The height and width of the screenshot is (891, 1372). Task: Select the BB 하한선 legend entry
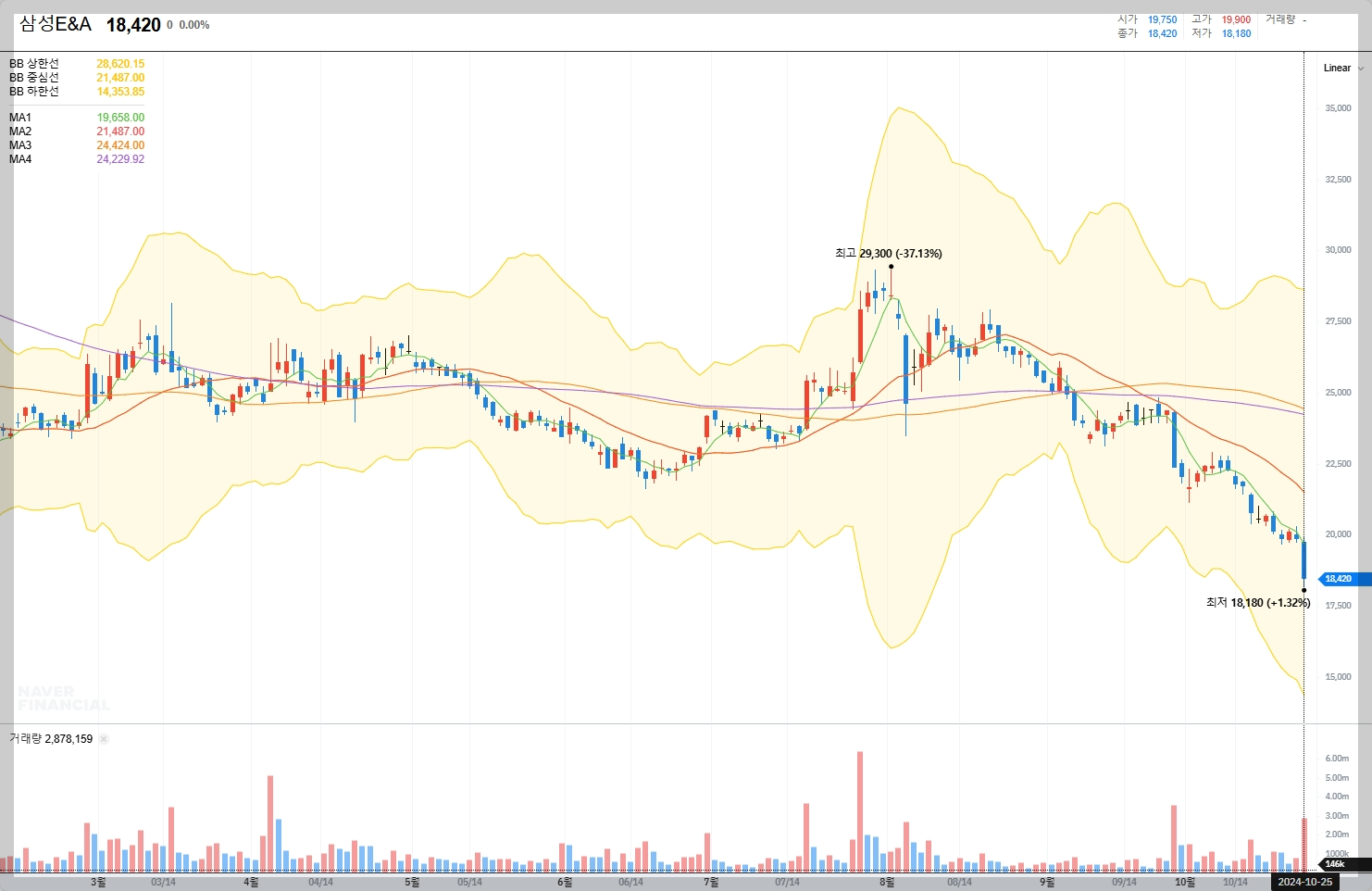[x=34, y=92]
